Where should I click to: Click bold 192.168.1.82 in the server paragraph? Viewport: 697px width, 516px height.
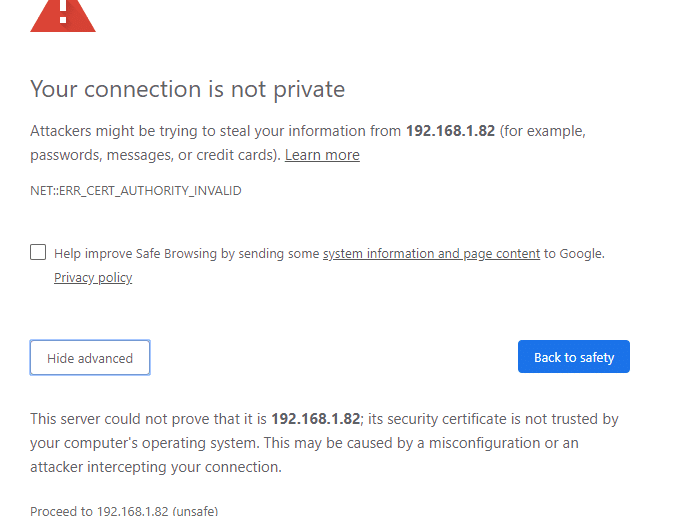(x=316, y=419)
